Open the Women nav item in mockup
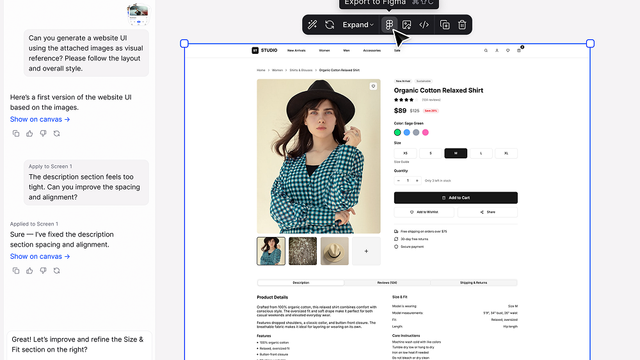This screenshot has width=640, height=360. pos(324,51)
